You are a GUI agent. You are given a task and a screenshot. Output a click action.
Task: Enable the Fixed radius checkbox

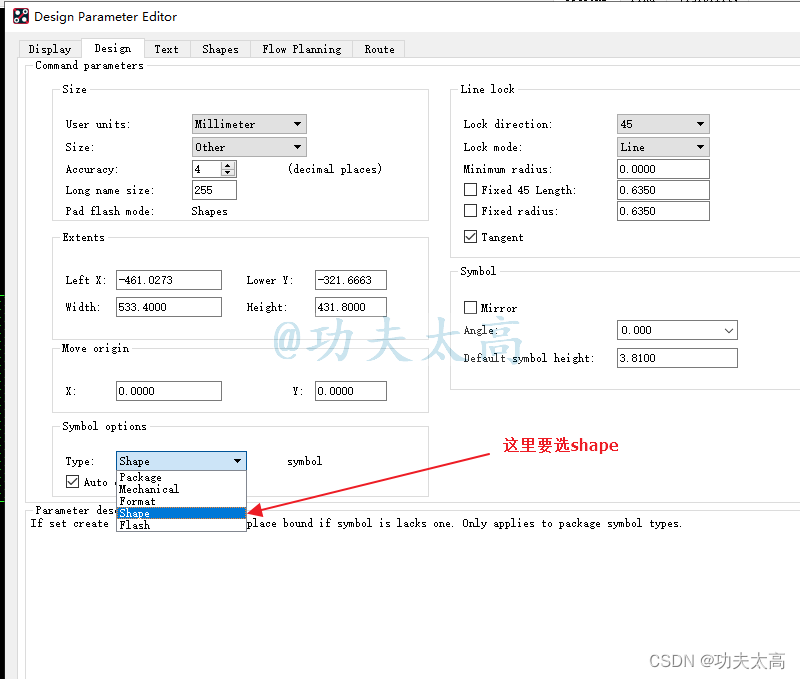(x=471, y=211)
